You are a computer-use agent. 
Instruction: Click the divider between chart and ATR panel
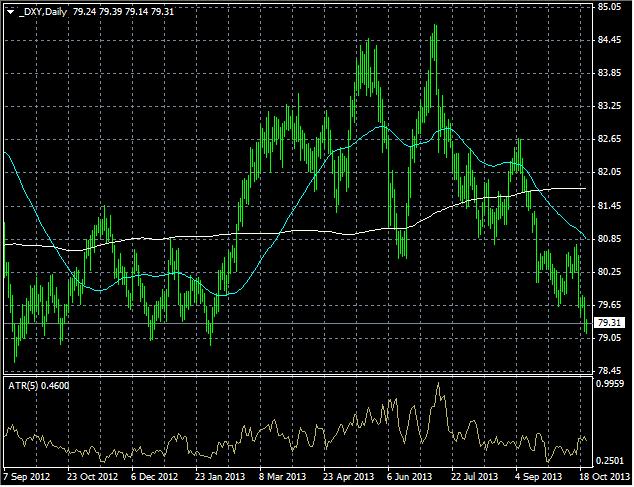tap(296, 376)
